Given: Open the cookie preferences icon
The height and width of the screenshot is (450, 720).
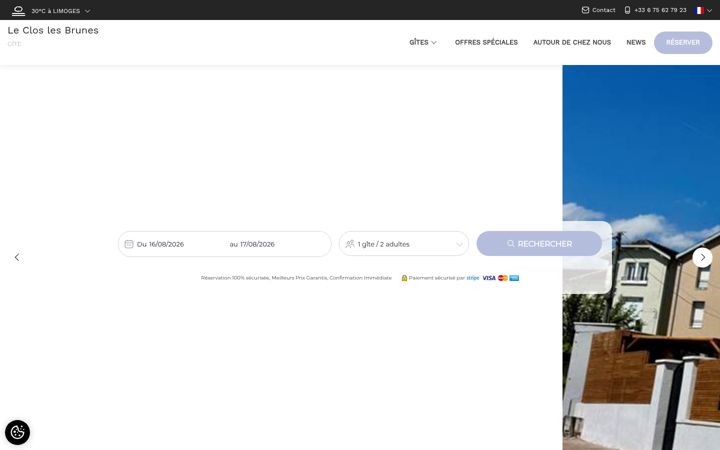Looking at the screenshot, I should [x=17, y=432].
